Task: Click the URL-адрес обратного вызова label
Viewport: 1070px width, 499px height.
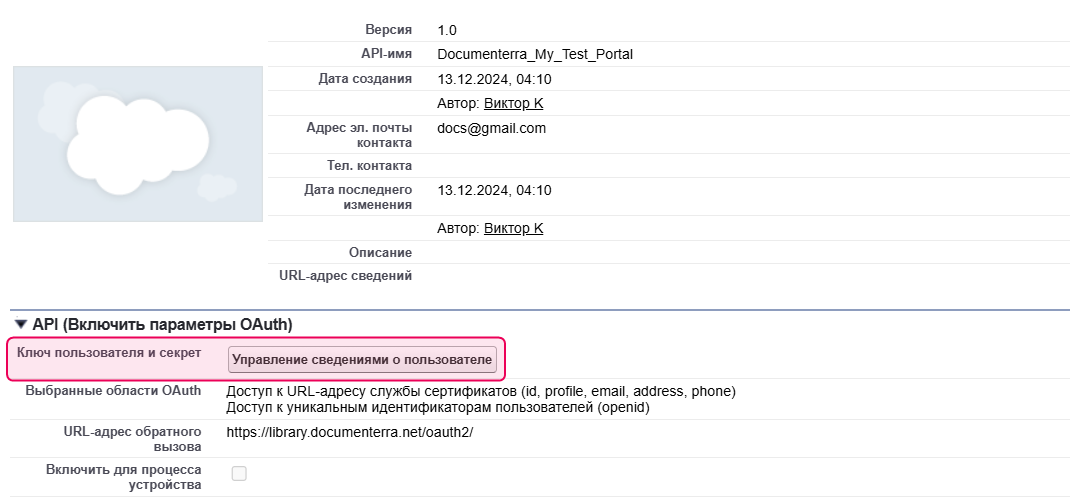Action: tap(132, 439)
